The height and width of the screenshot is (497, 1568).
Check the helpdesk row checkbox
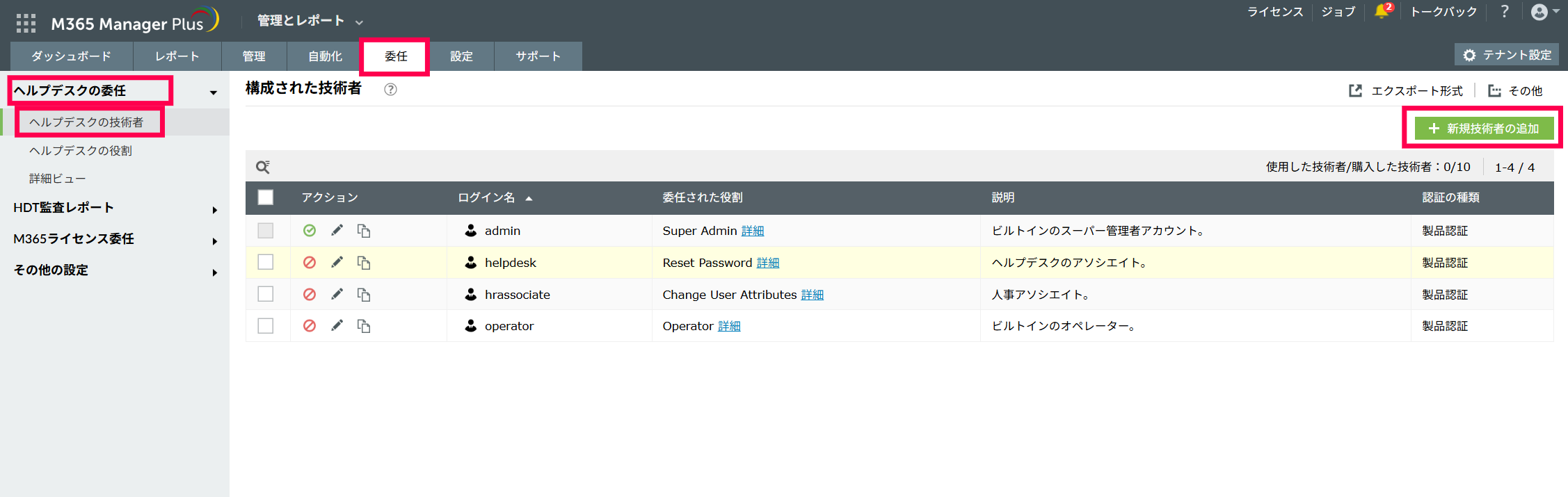click(265, 262)
